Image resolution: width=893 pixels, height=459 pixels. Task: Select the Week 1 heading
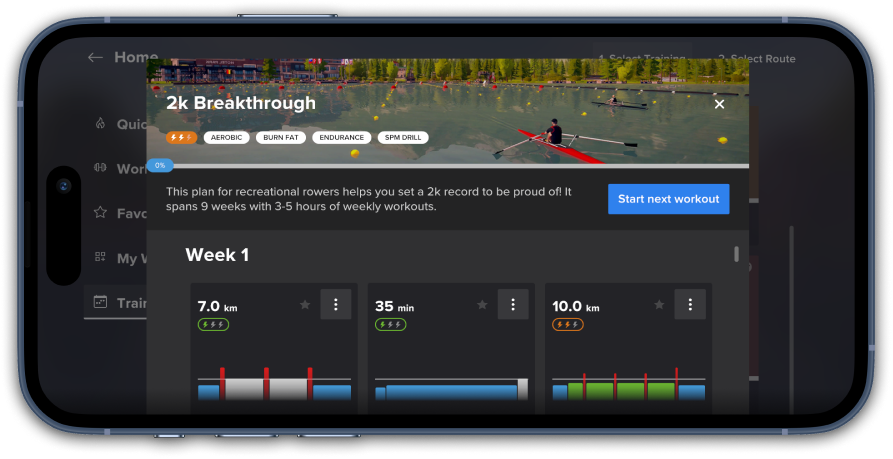(217, 255)
